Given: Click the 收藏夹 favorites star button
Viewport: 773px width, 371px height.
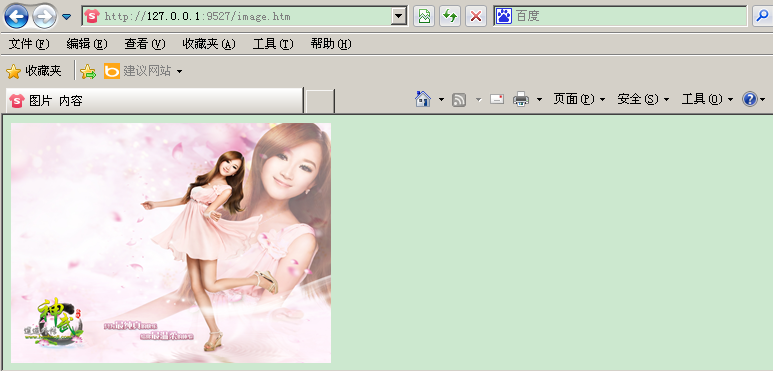Looking at the screenshot, I should tap(34, 71).
